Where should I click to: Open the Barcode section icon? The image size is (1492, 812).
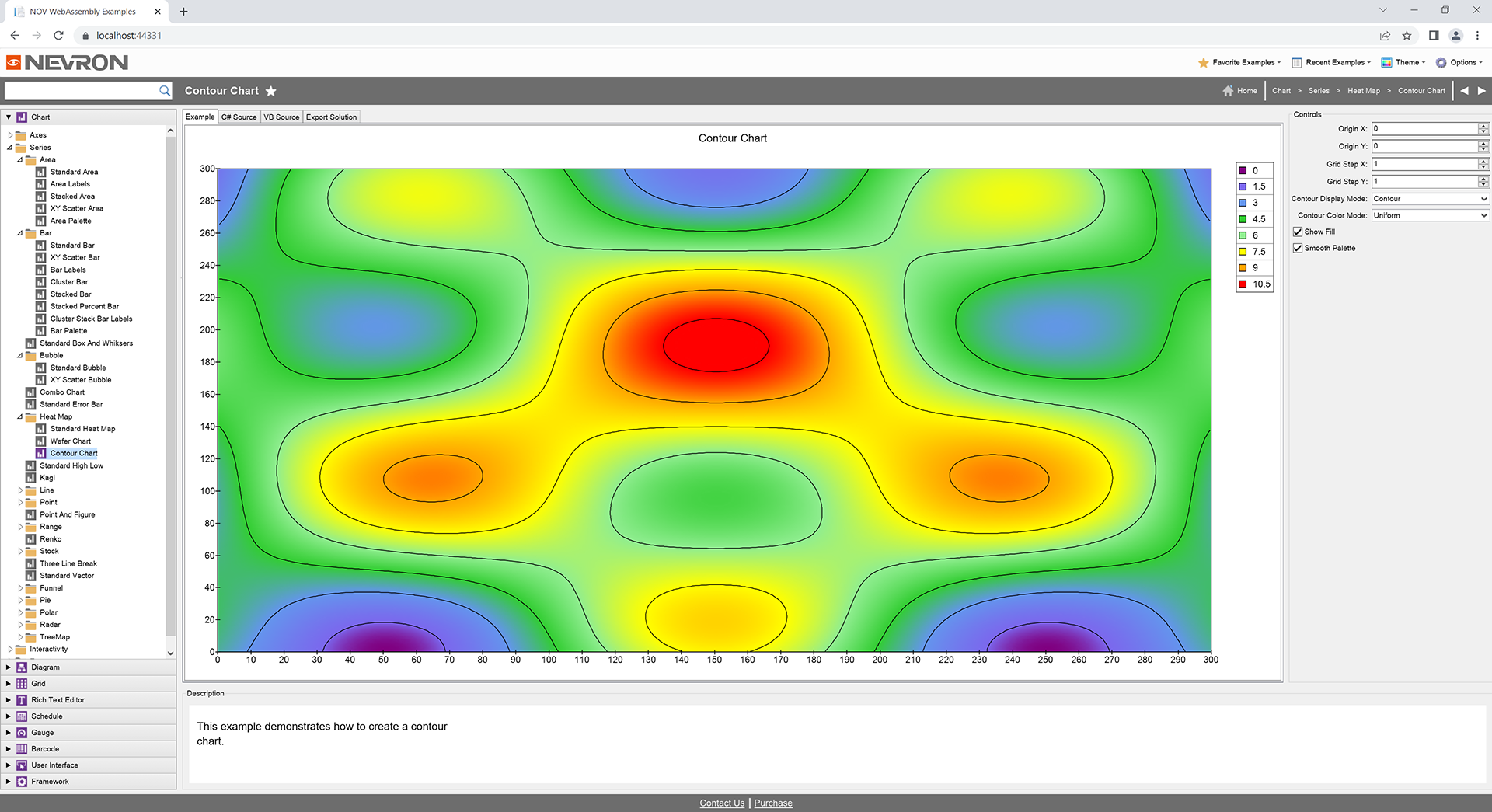point(22,749)
